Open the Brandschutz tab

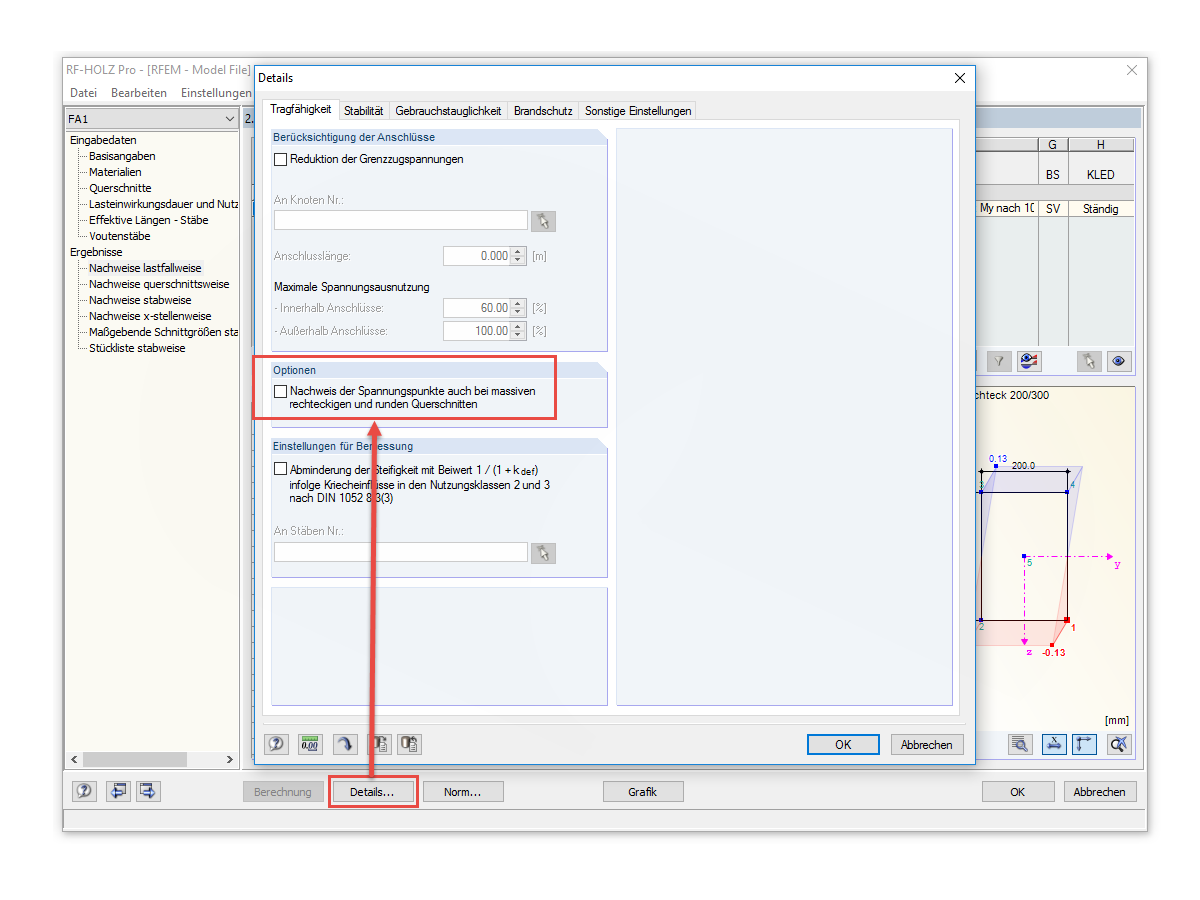click(x=543, y=111)
